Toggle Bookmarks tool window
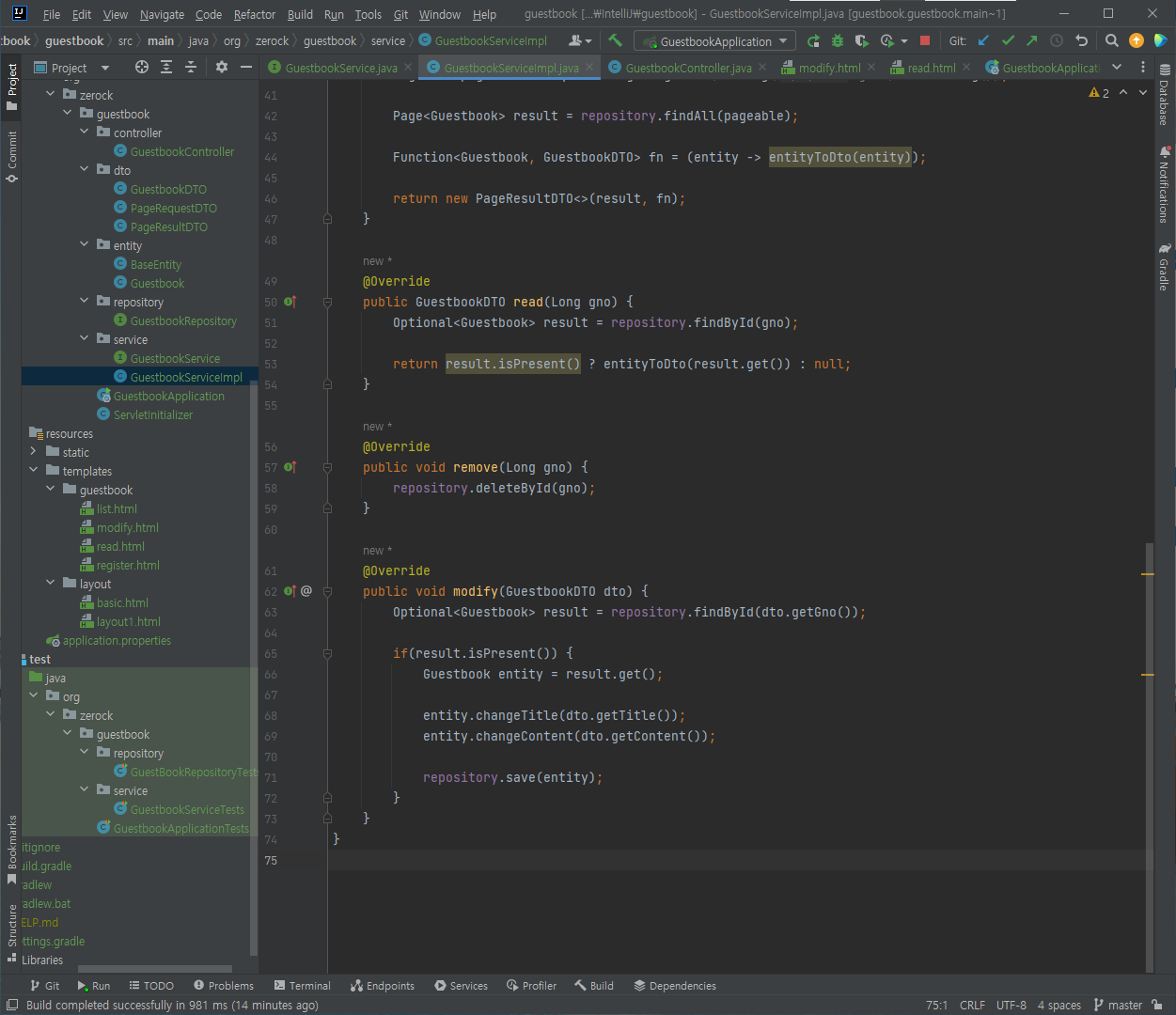Image resolution: width=1176 pixels, height=1015 pixels. 11,850
